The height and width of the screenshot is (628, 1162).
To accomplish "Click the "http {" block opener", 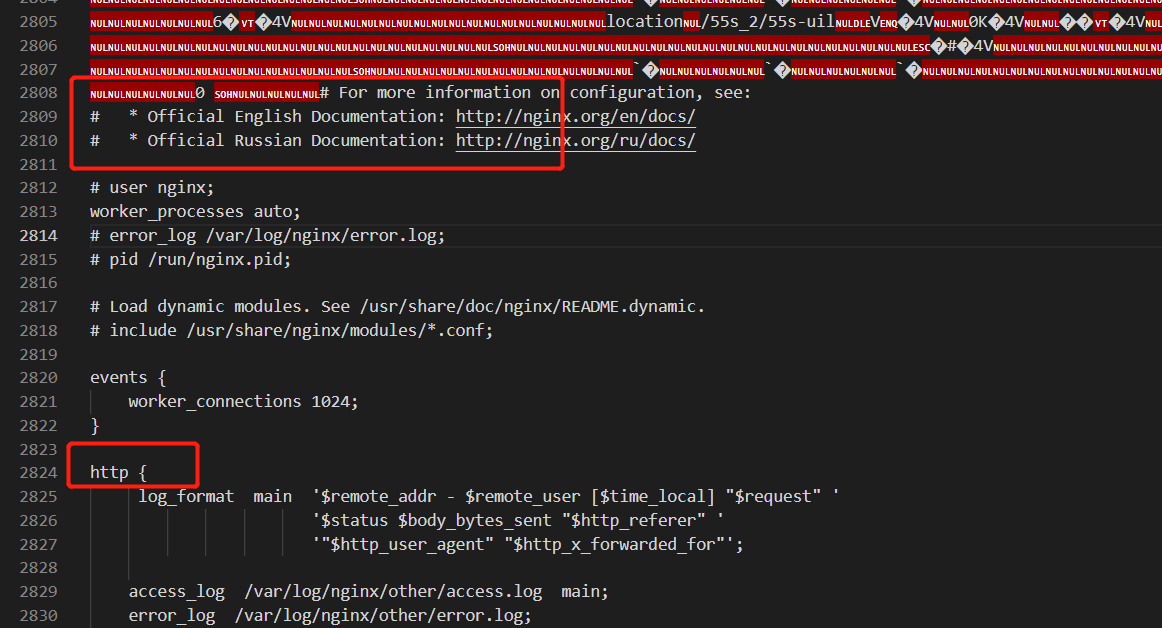I will [118, 472].
